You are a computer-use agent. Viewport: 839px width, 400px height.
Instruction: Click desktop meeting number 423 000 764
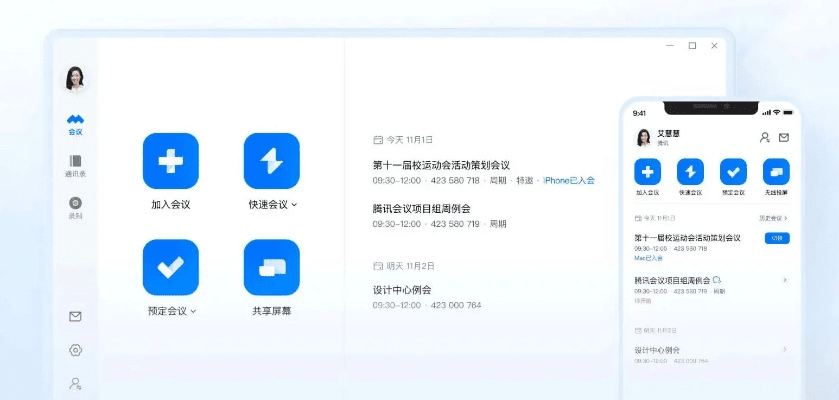click(456, 305)
